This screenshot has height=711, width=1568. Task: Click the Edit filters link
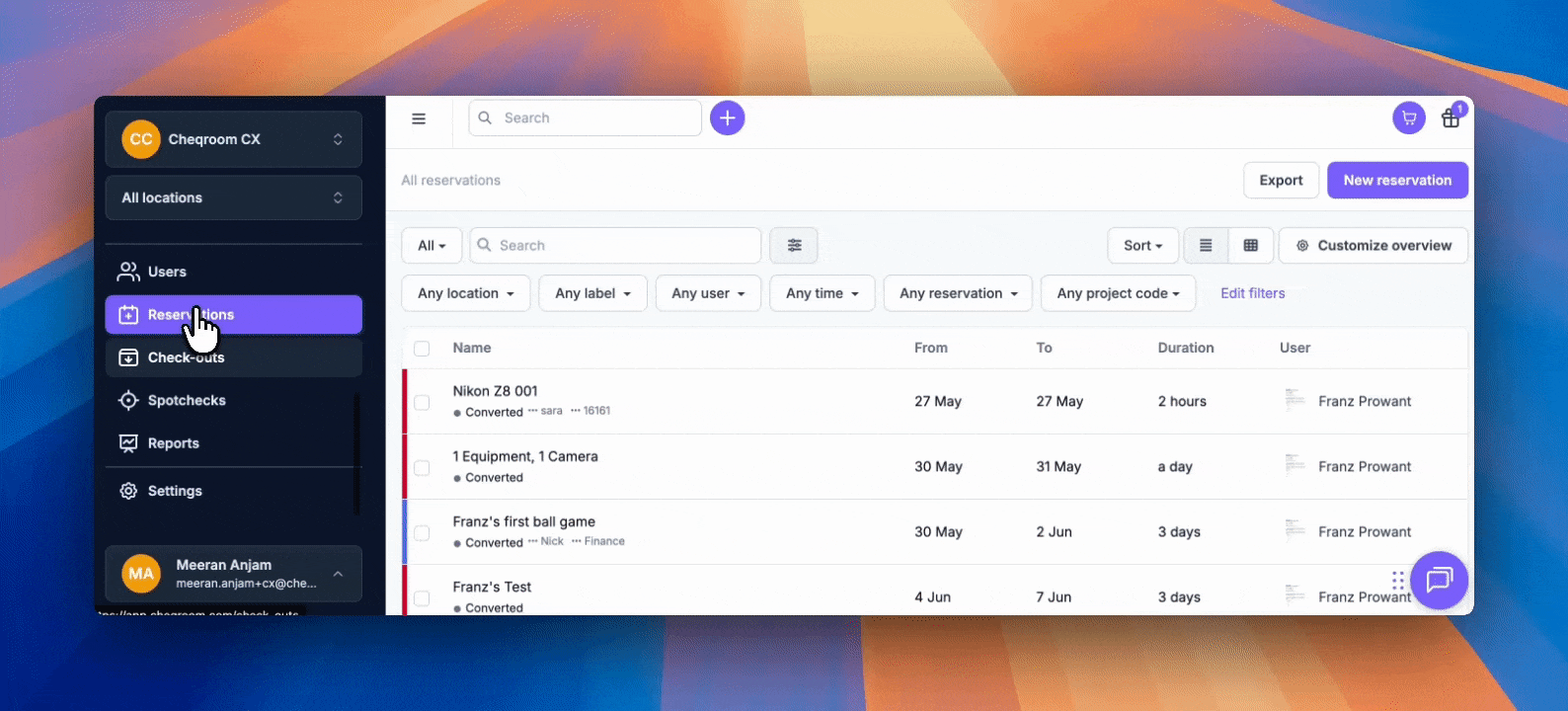pyautogui.click(x=1252, y=293)
